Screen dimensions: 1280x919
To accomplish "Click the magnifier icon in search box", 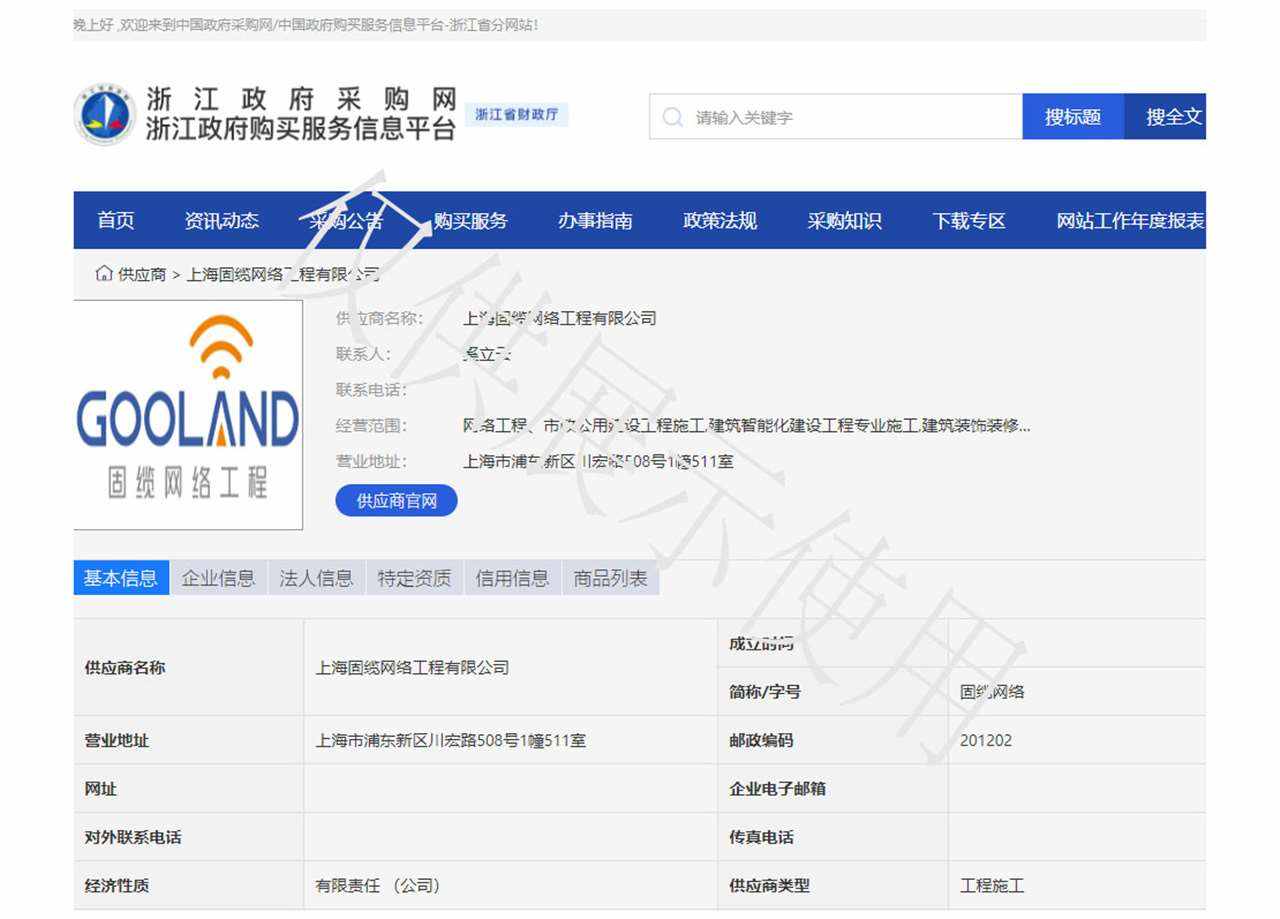I will coord(672,117).
